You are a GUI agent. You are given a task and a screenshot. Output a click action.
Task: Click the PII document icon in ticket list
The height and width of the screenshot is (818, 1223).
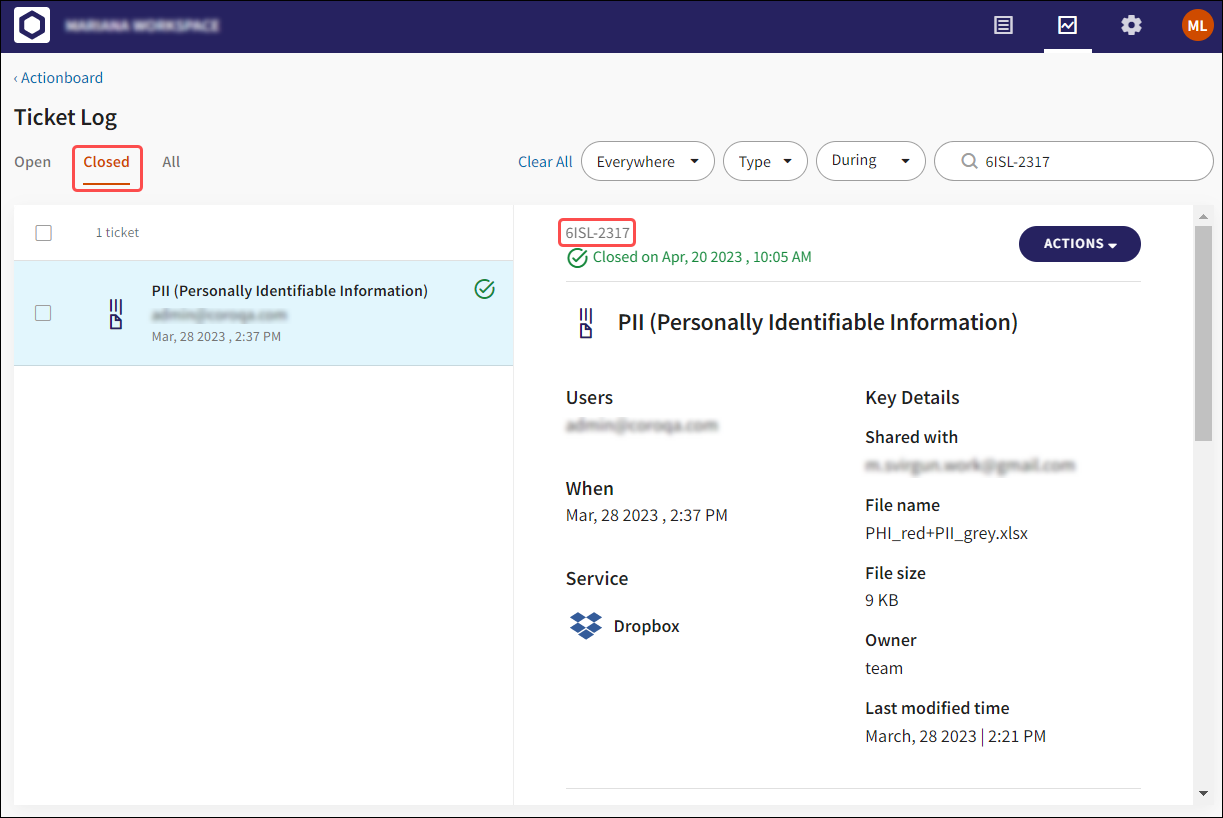[116, 314]
